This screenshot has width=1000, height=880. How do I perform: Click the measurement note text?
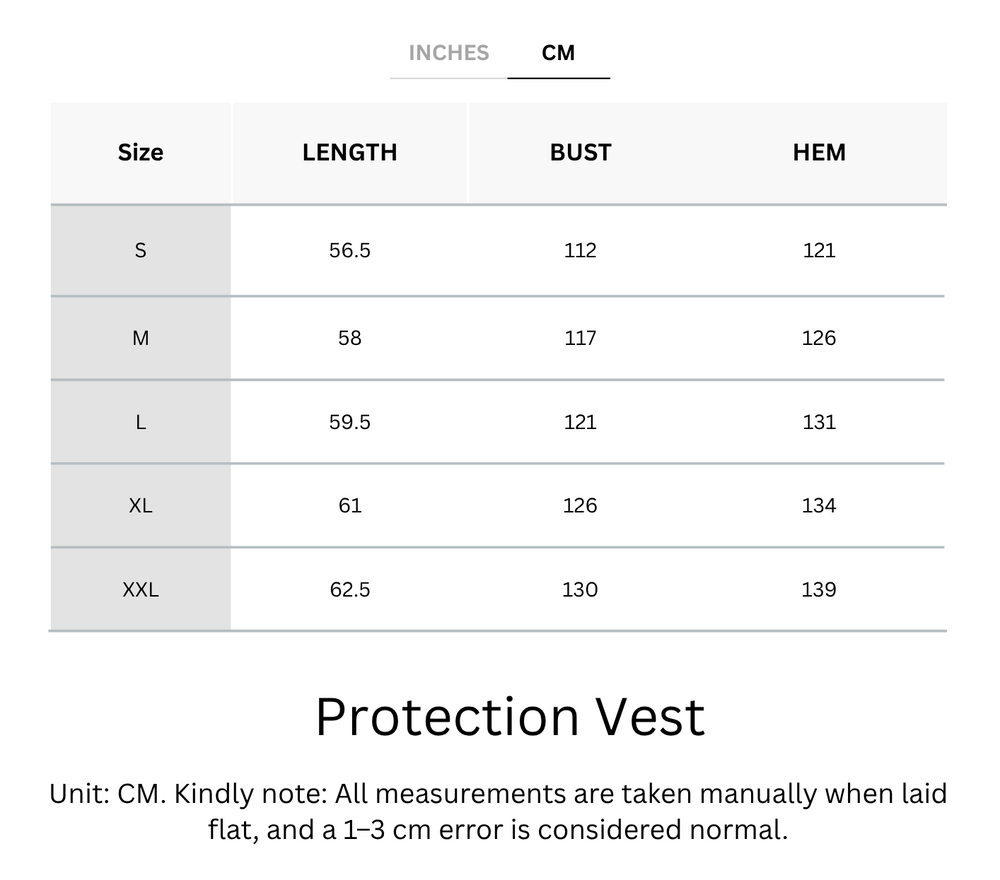click(x=498, y=812)
